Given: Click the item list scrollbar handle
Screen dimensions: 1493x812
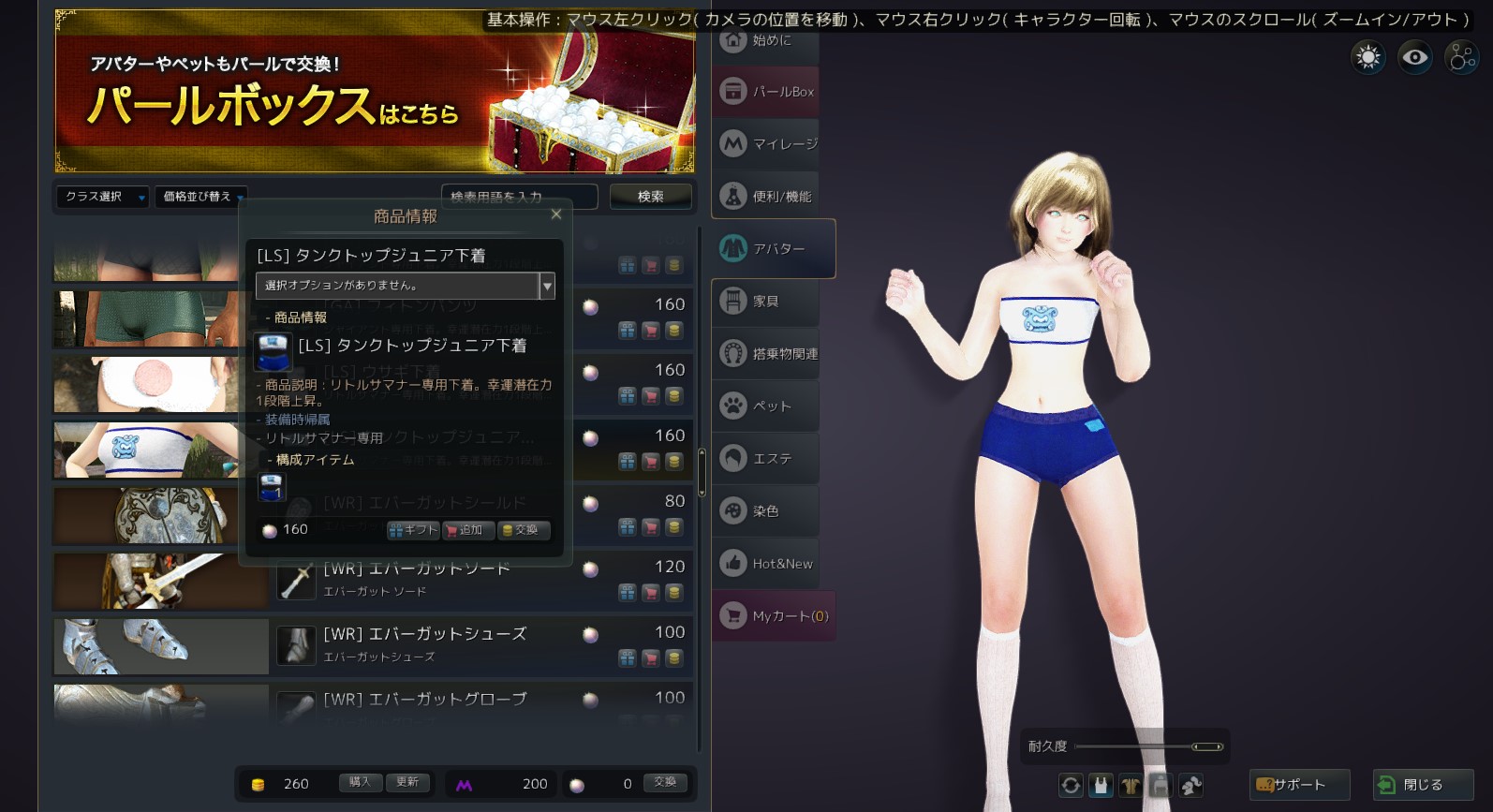Looking at the screenshot, I should click(x=702, y=472).
